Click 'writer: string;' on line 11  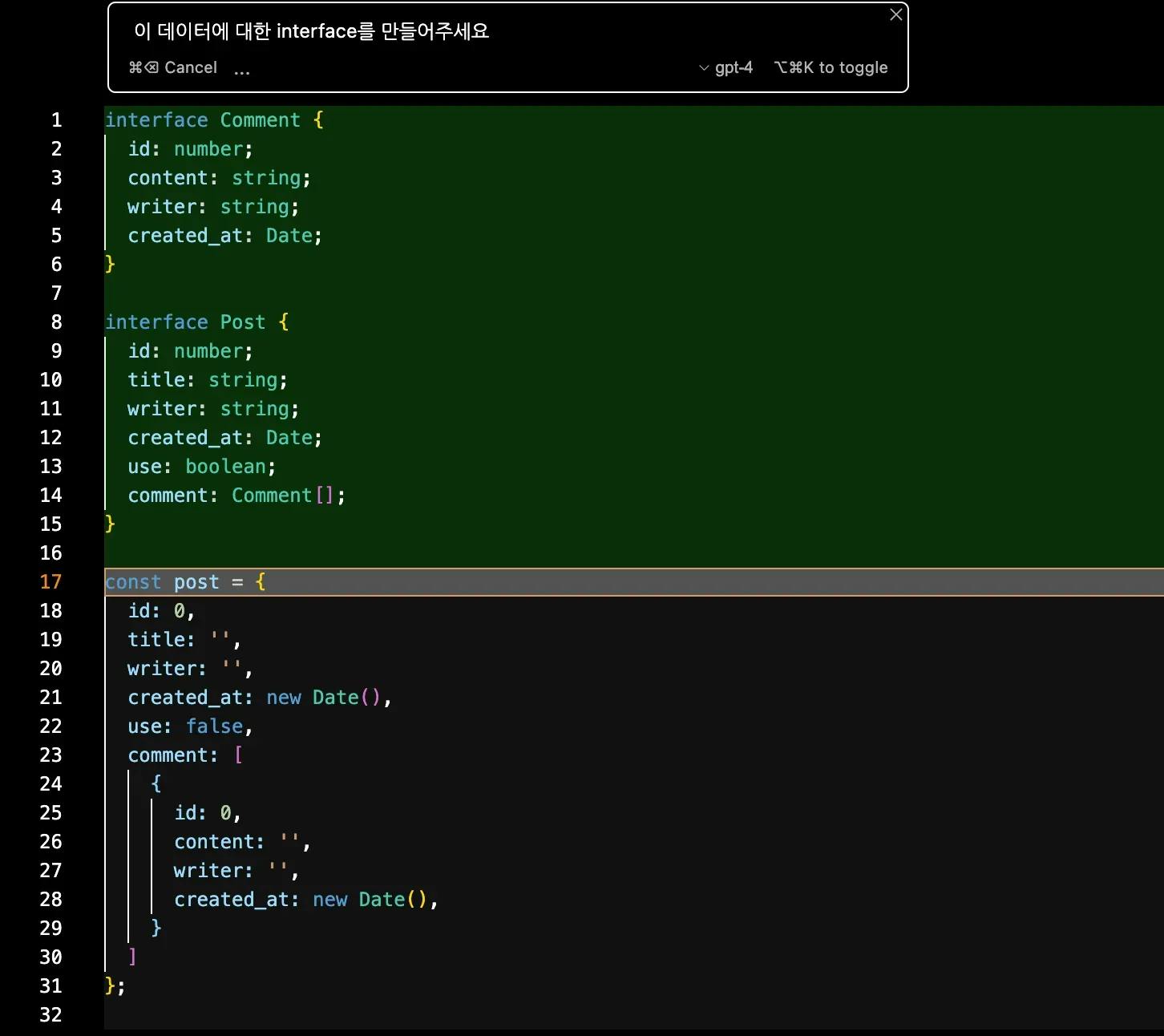[214, 409]
